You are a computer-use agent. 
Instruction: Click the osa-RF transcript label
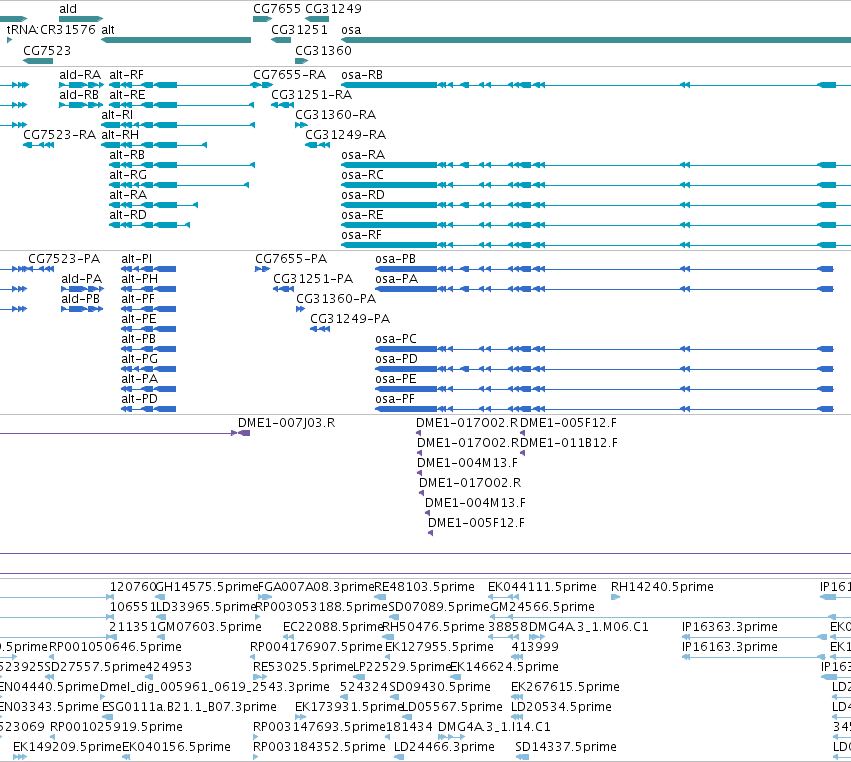361,234
